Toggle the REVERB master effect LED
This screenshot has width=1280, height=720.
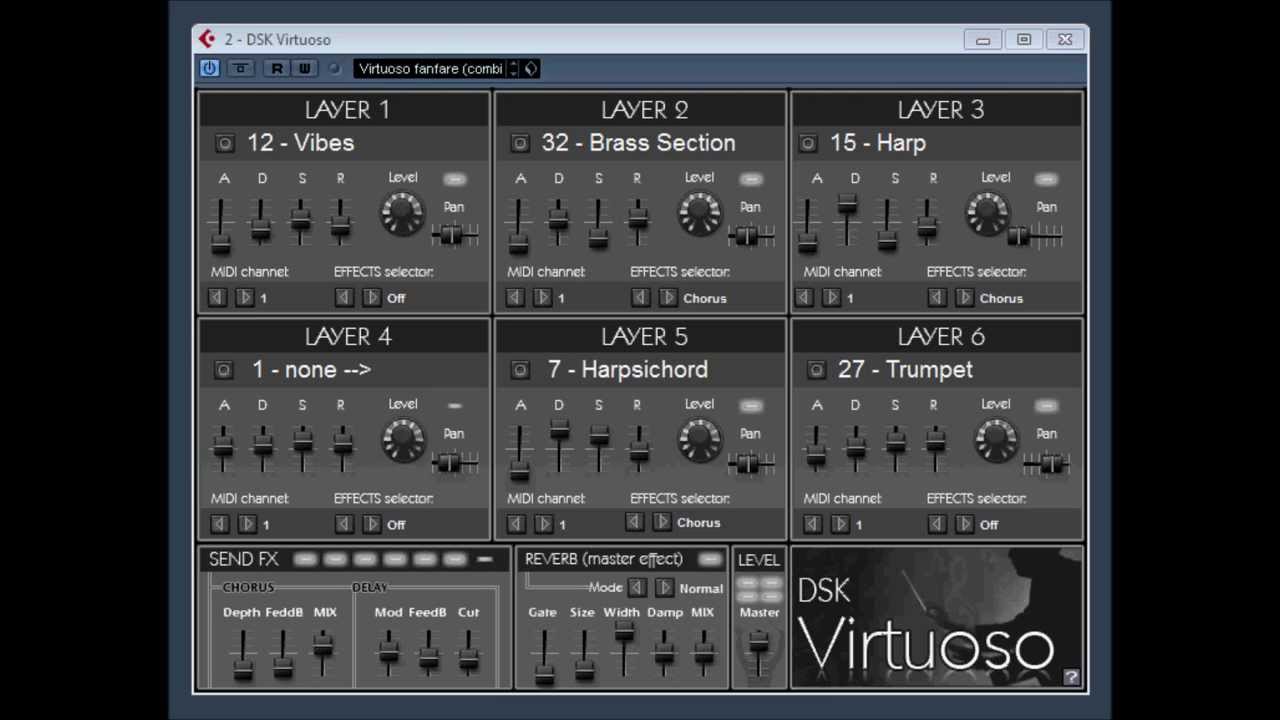(x=710, y=560)
